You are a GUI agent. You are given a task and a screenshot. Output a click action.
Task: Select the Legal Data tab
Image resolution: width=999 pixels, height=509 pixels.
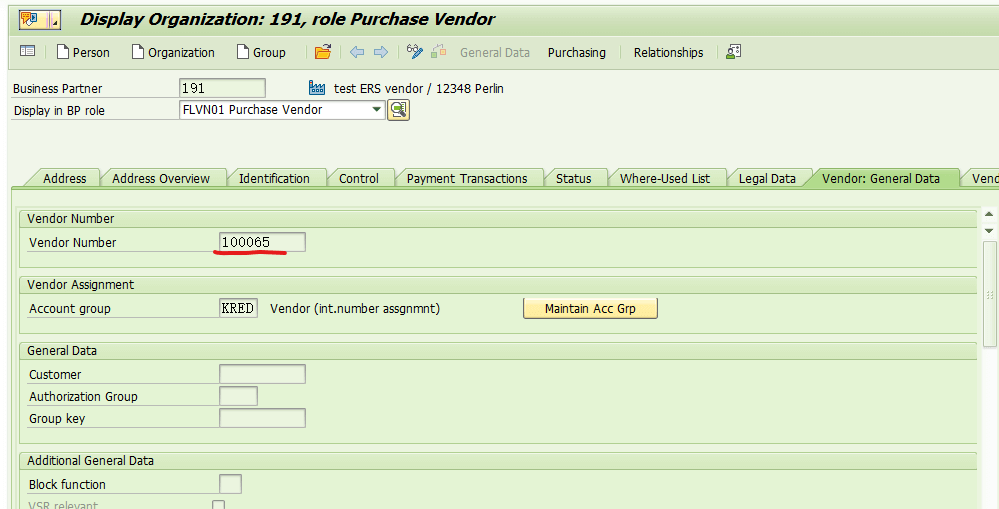767,179
